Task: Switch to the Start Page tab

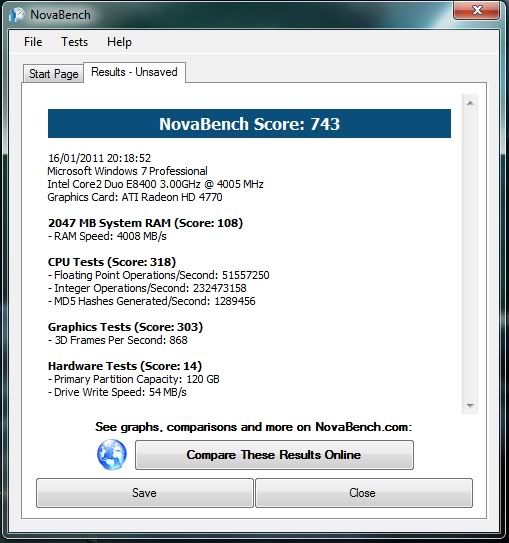Action: (53, 74)
